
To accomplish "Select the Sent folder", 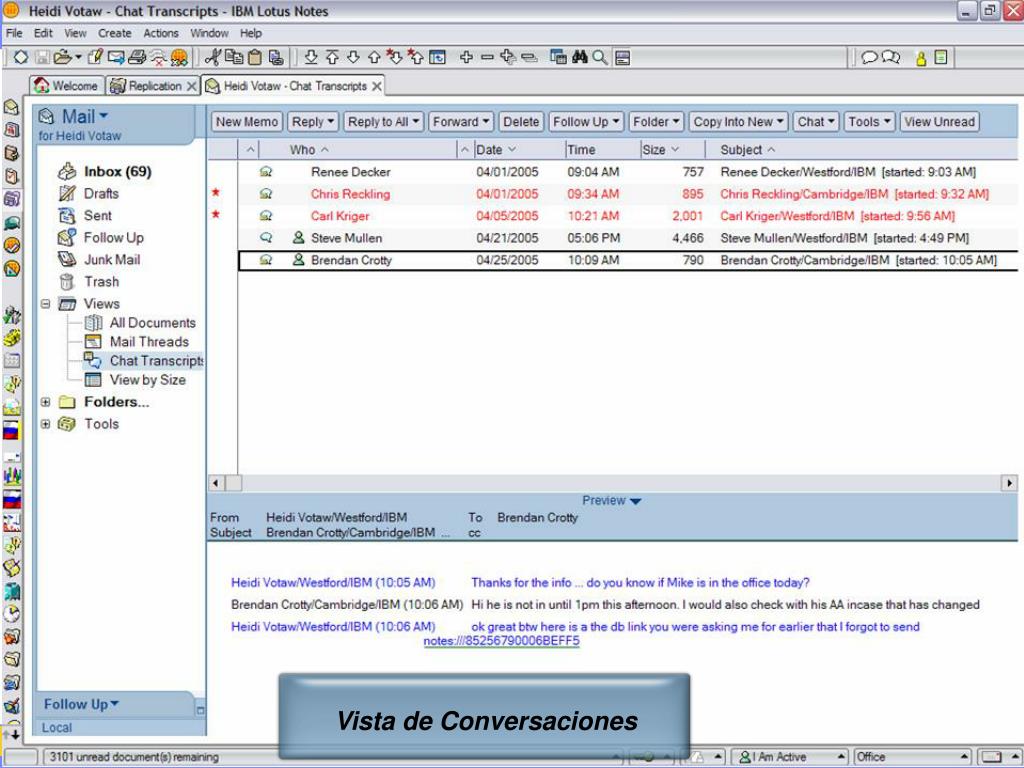I will click(97, 216).
